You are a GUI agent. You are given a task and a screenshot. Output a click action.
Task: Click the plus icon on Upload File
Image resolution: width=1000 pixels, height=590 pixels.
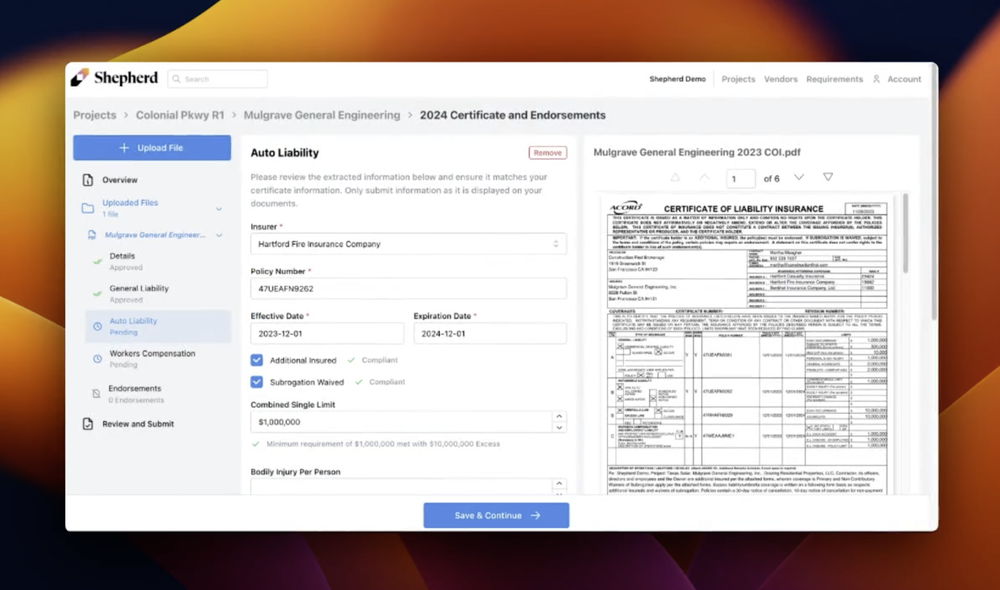(124, 148)
